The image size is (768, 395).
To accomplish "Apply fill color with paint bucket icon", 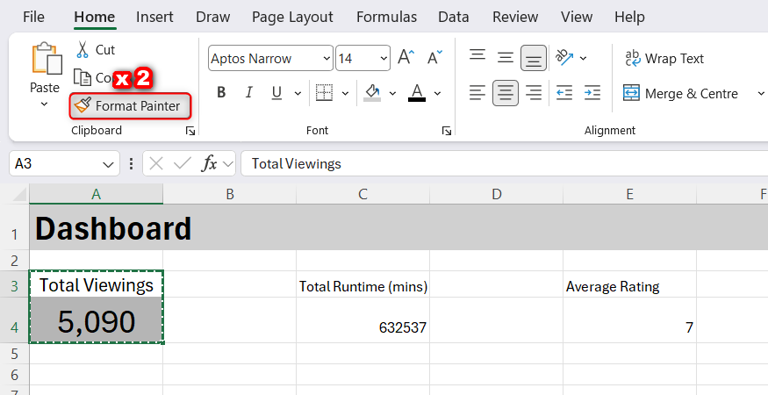I will tap(373, 93).
